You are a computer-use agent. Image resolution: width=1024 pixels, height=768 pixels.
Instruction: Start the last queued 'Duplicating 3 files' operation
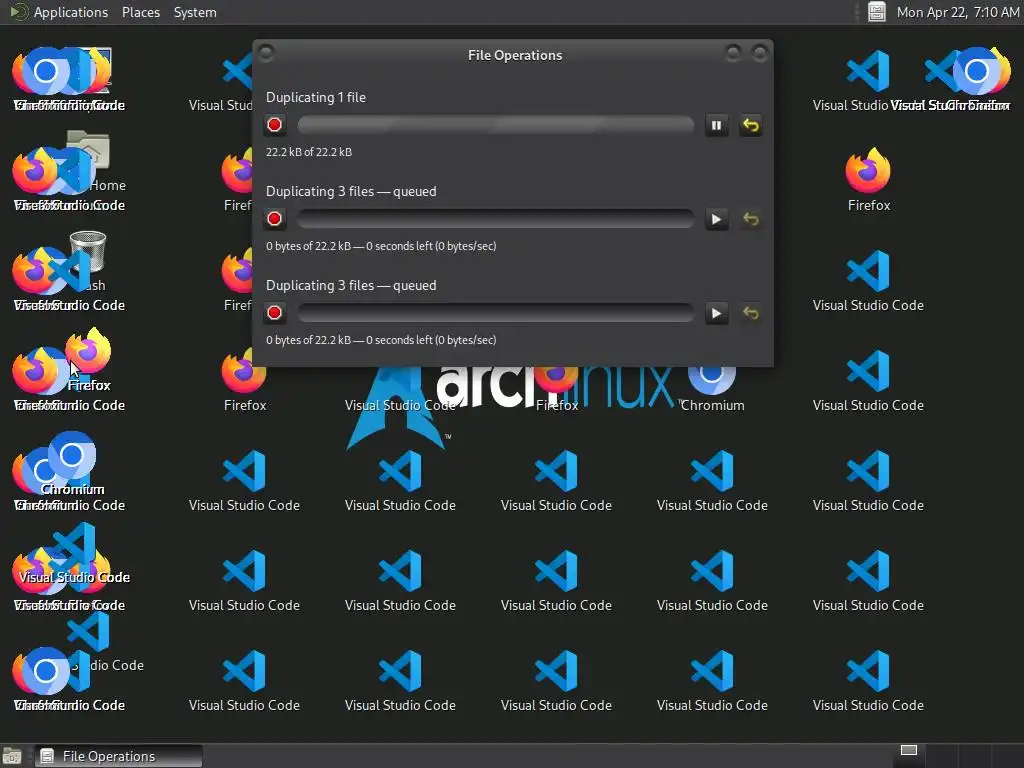point(716,313)
